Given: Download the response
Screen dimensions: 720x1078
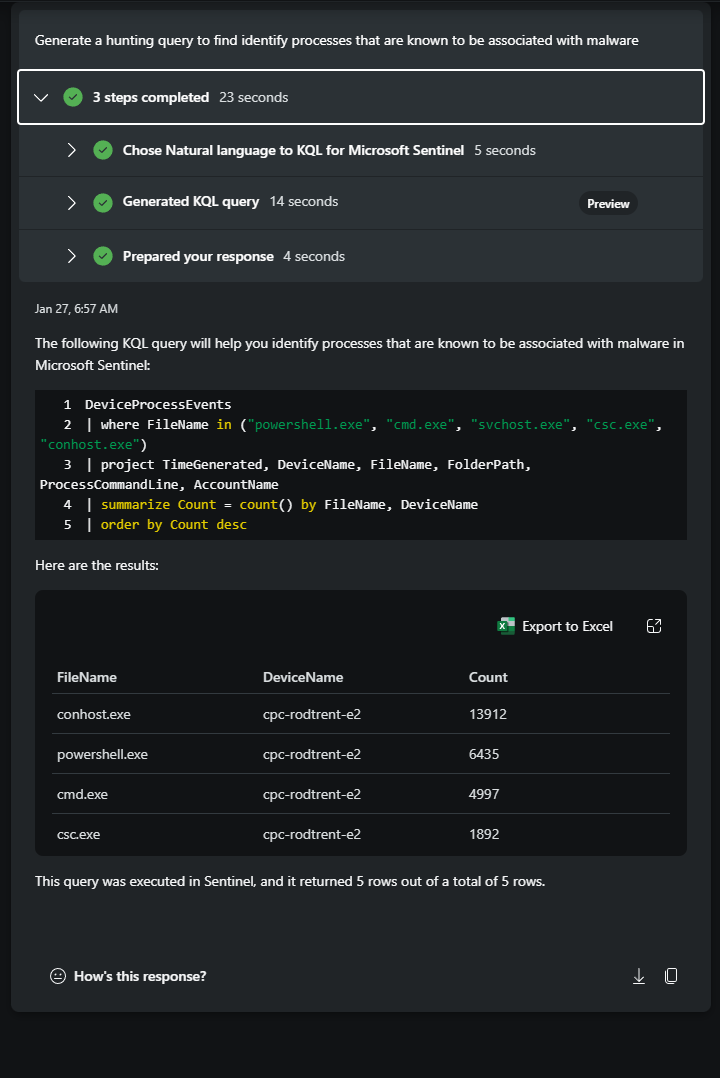Looking at the screenshot, I should pos(639,976).
